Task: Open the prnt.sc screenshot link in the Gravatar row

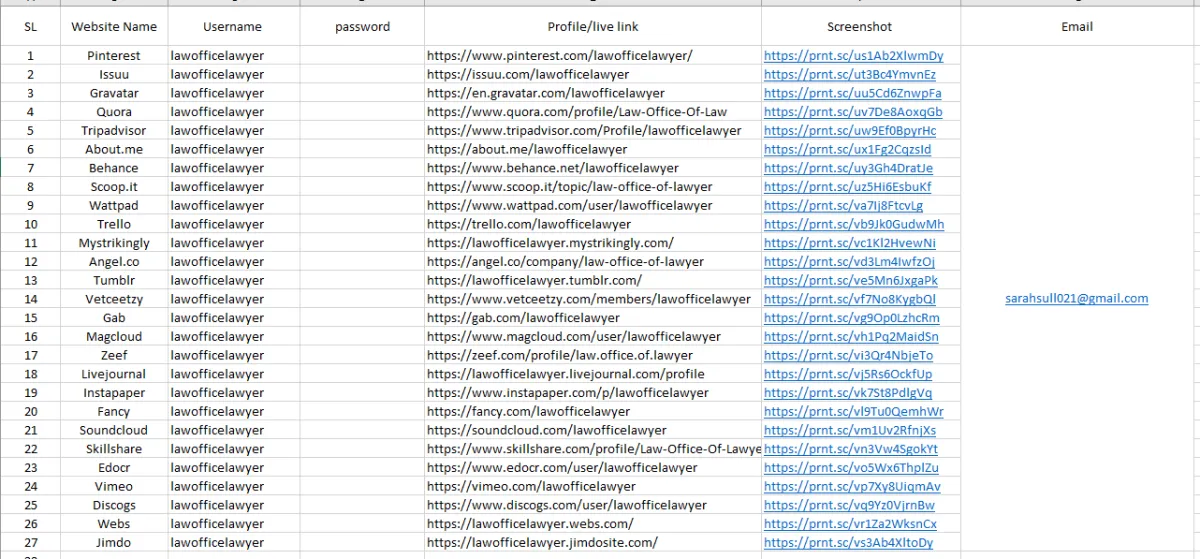Action: tap(853, 93)
